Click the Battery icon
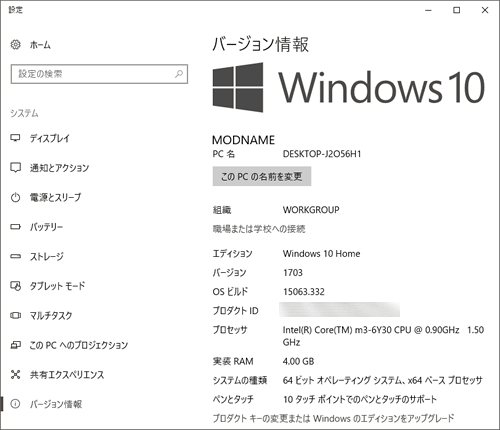 coord(15,227)
